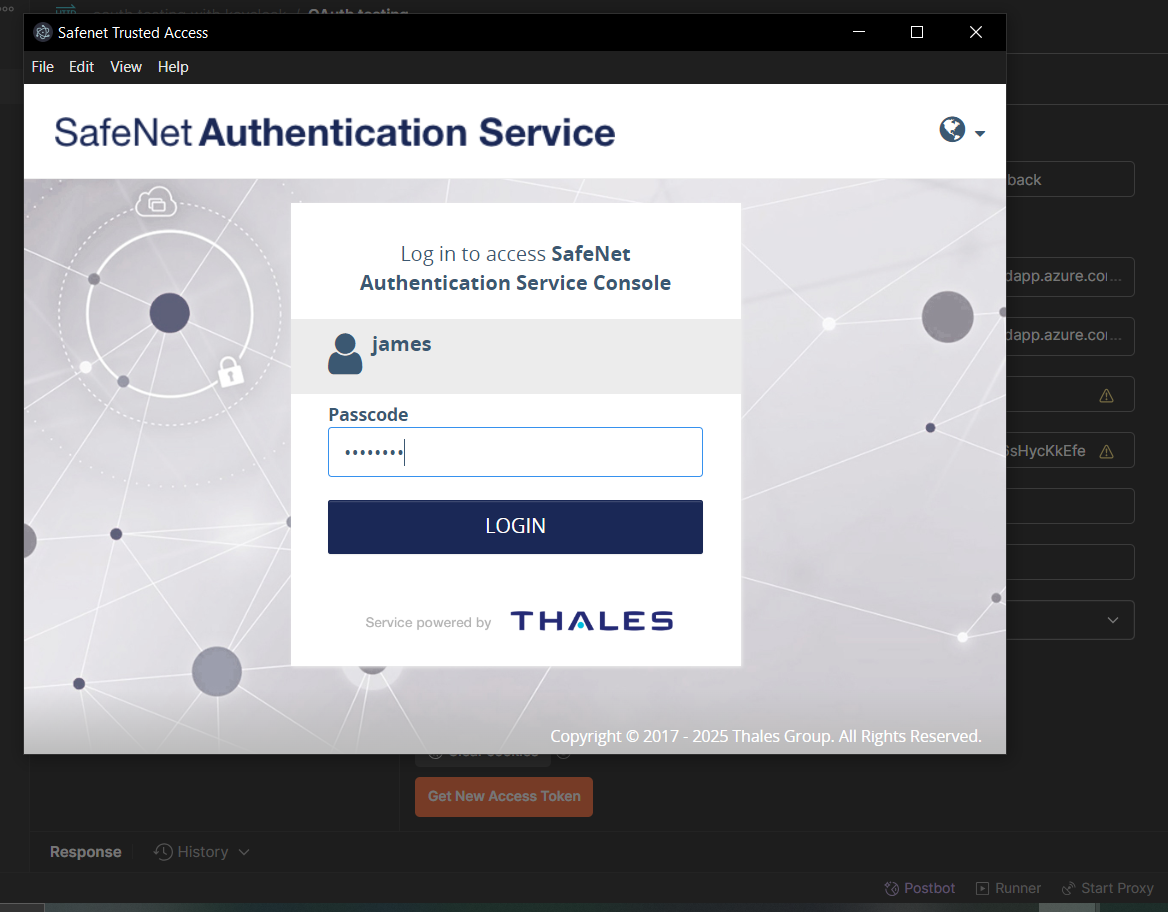
Task: Click the warning triangle in the empty field
Action: (x=1106, y=394)
